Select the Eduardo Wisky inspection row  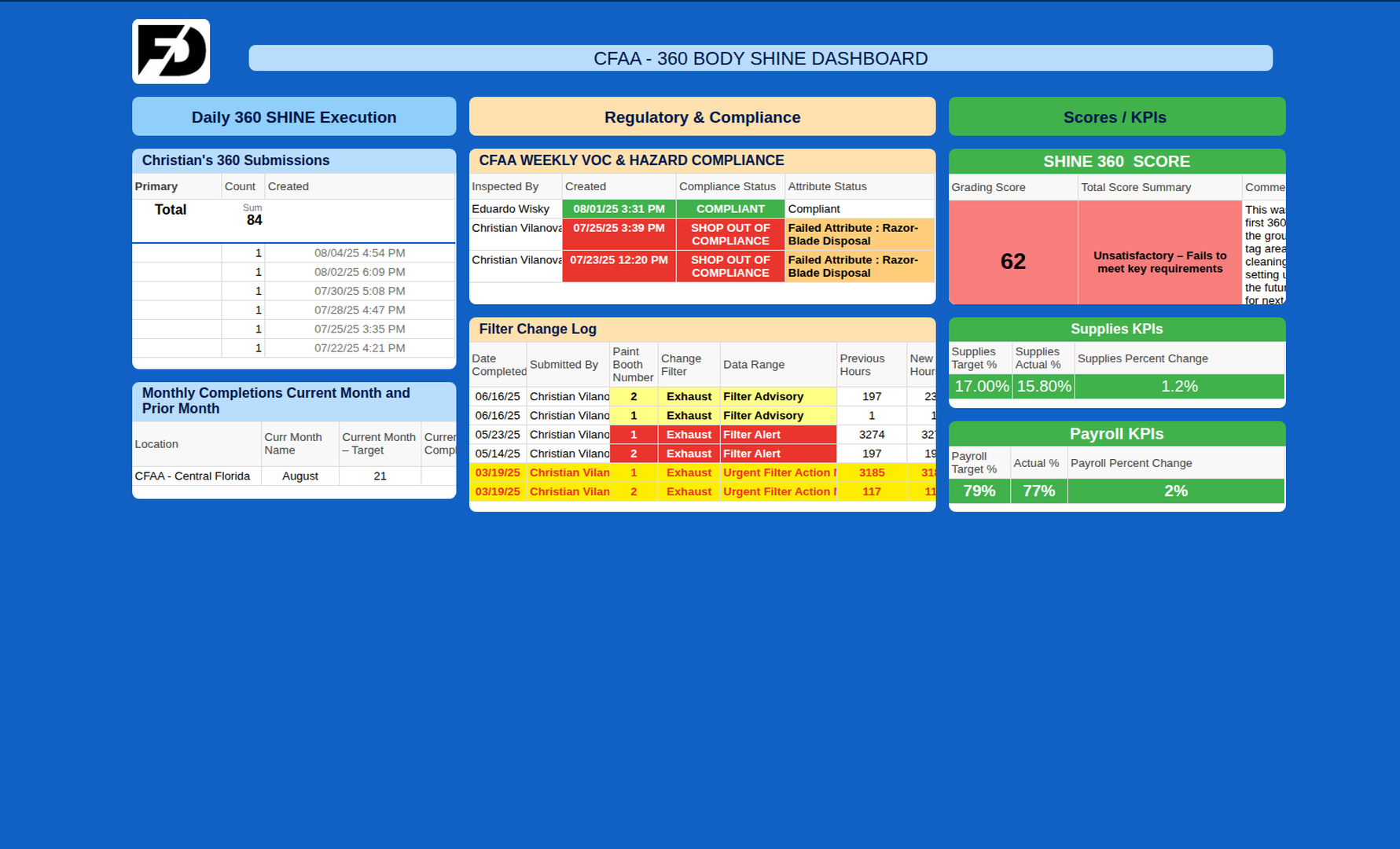(x=702, y=208)
